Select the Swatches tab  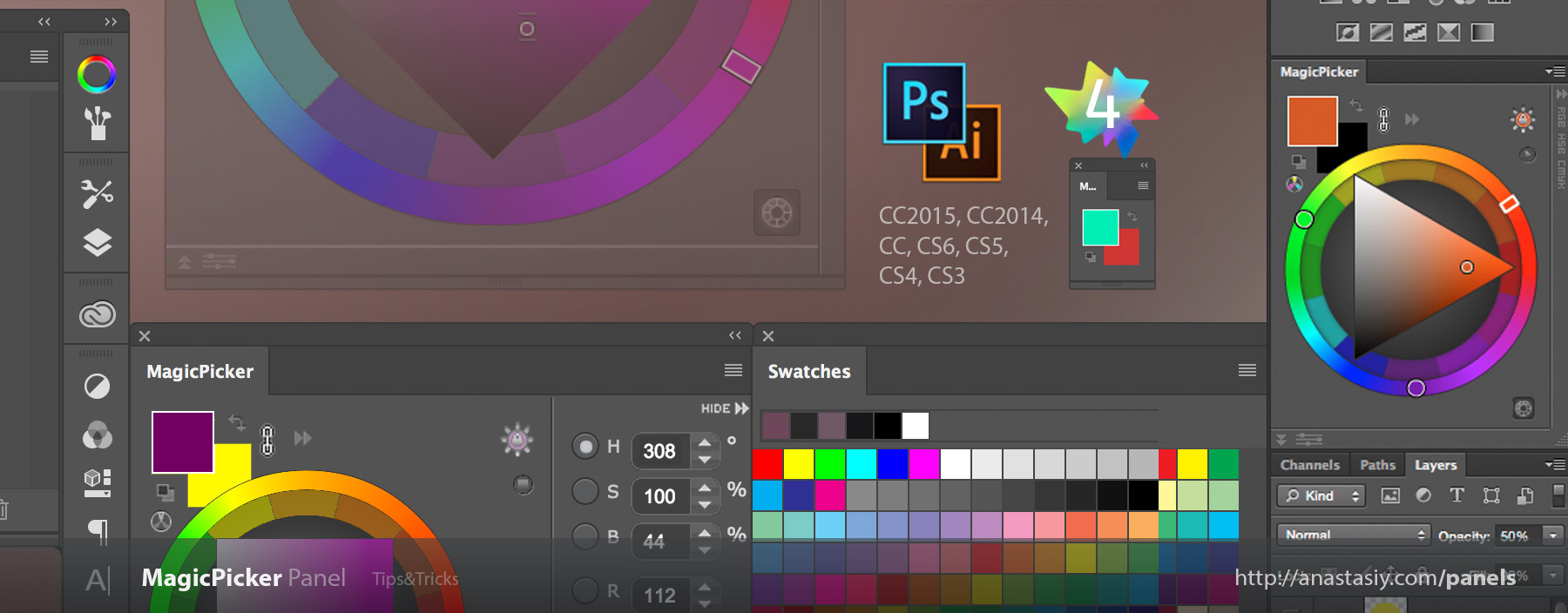pos(809,372)
